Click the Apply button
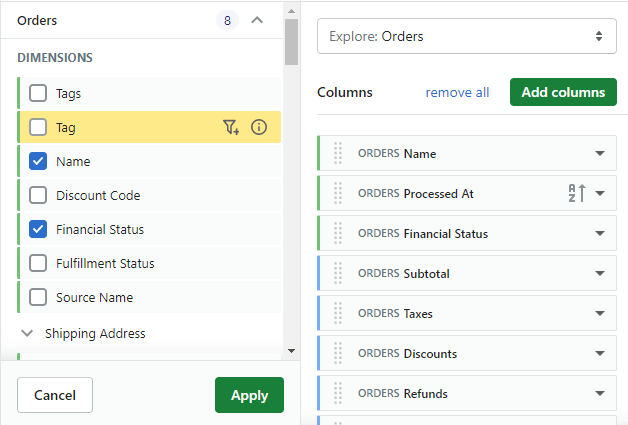This screenshot has width=628, height=425. 249,395
